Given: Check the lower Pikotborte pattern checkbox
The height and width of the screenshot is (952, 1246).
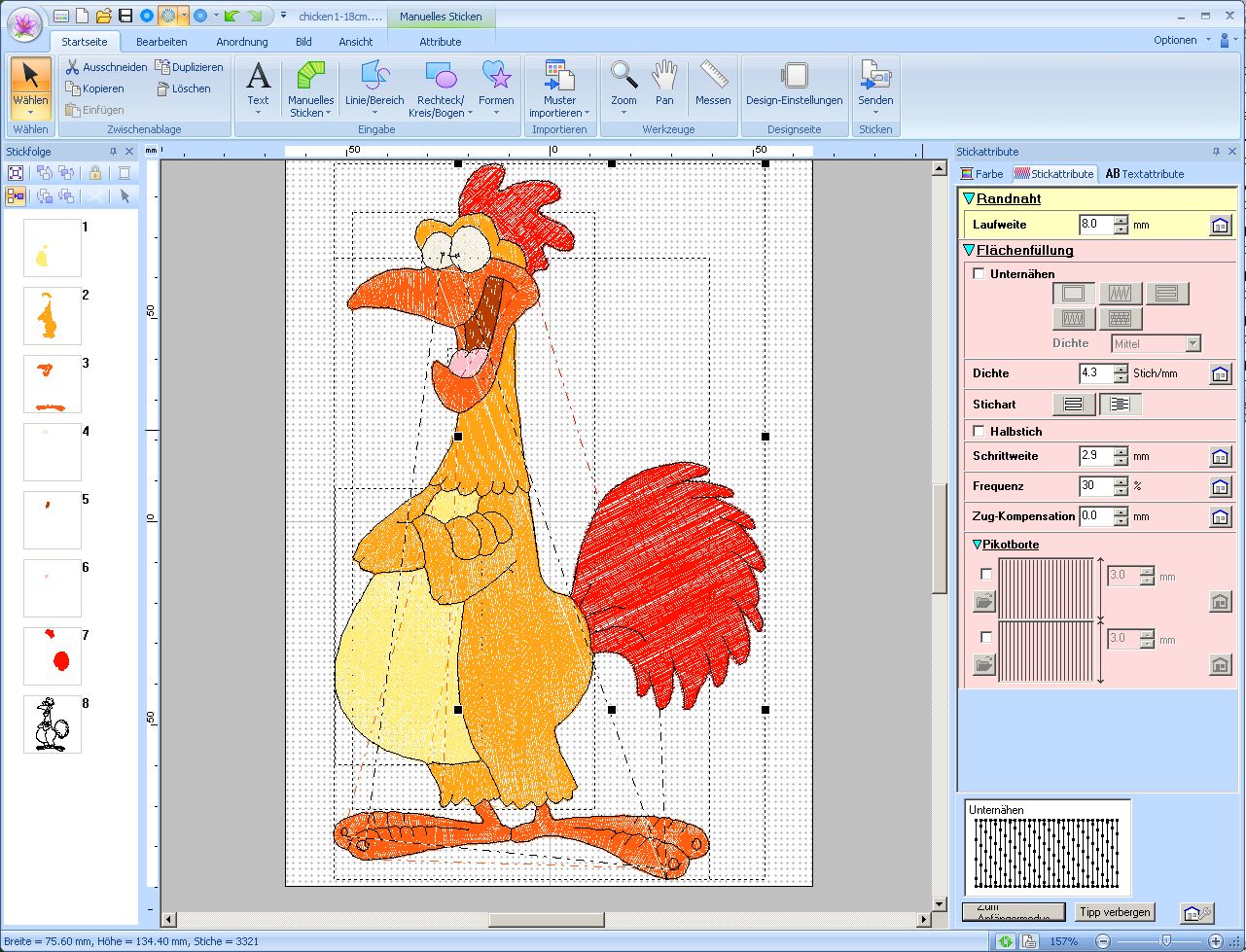Looking at the screenshot, I should pos(986,637).
